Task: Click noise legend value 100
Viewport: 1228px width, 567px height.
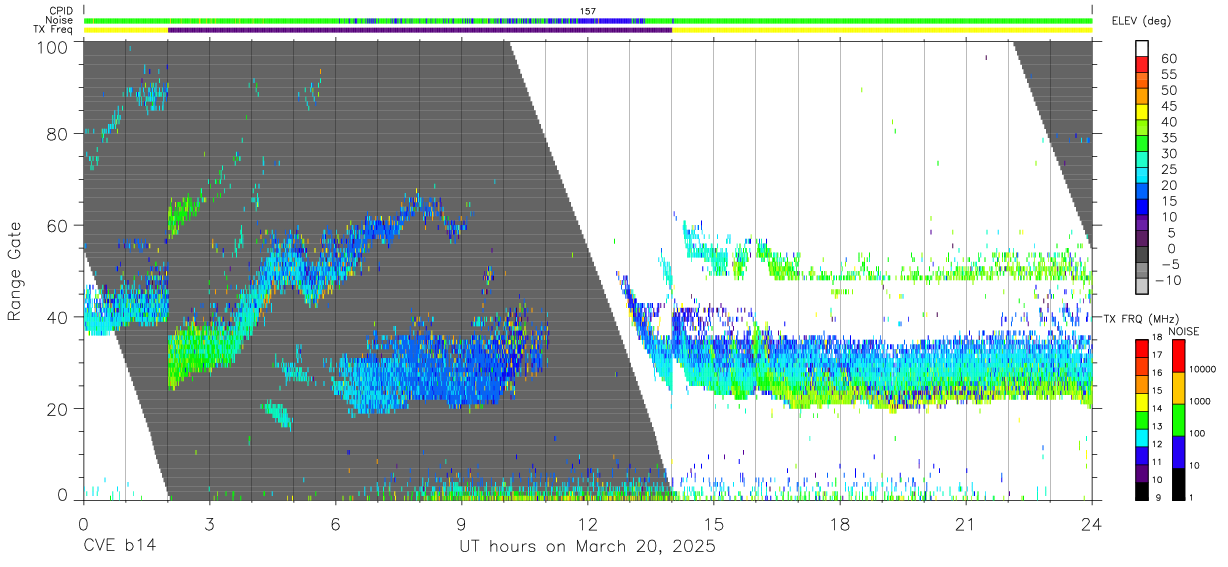Action: tap(1198, 433)
